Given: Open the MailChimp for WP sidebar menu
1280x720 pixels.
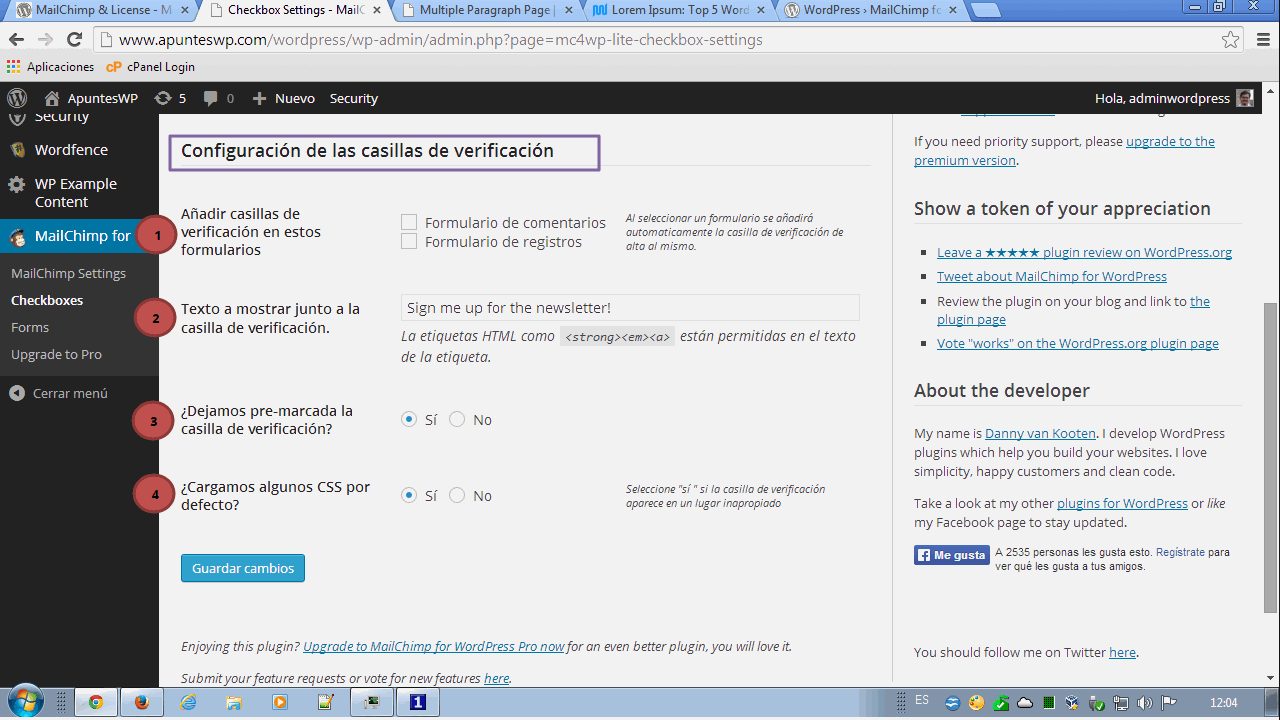Looking at the screenshot, I should coord(79,236).
